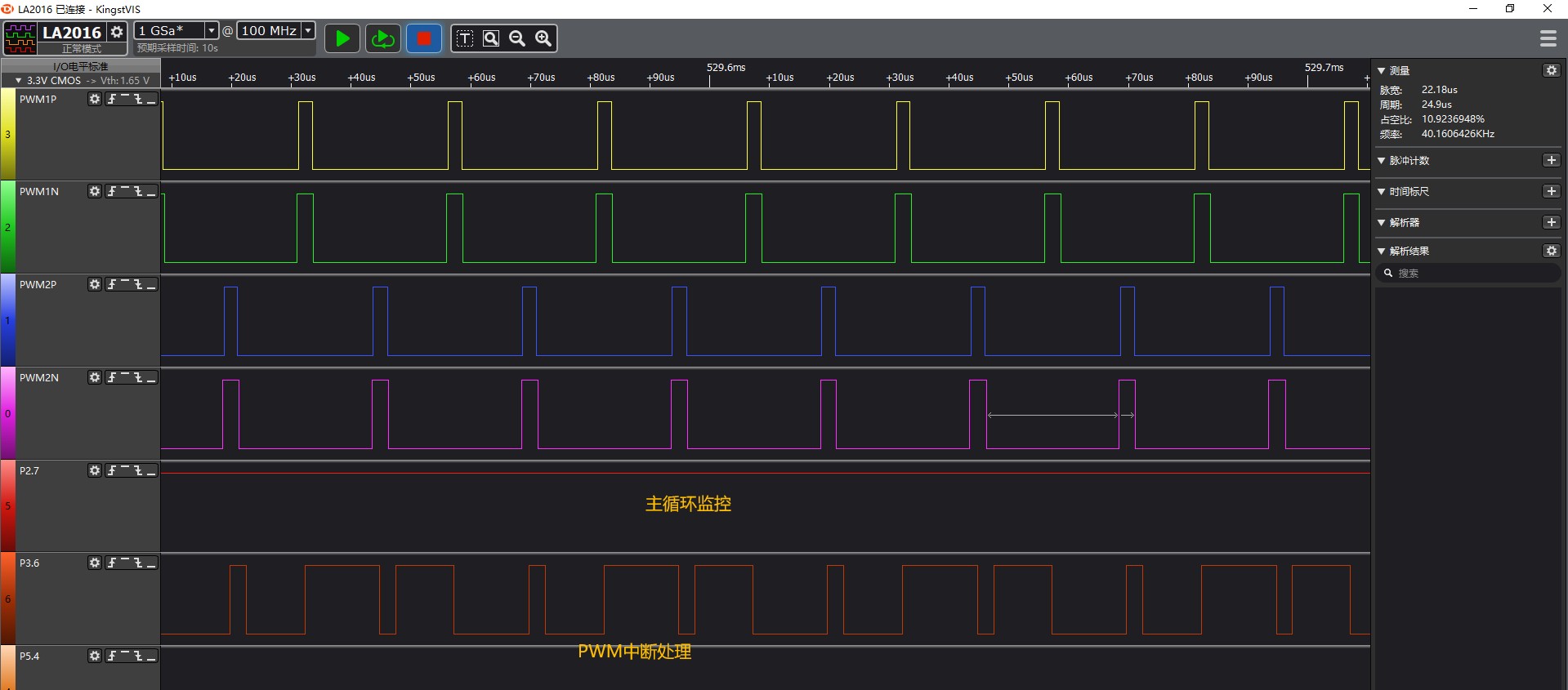Viewport: 1568px width, 690px height.
Task: Open 解析结果 results settings gear
Action: pos(1552,251)
